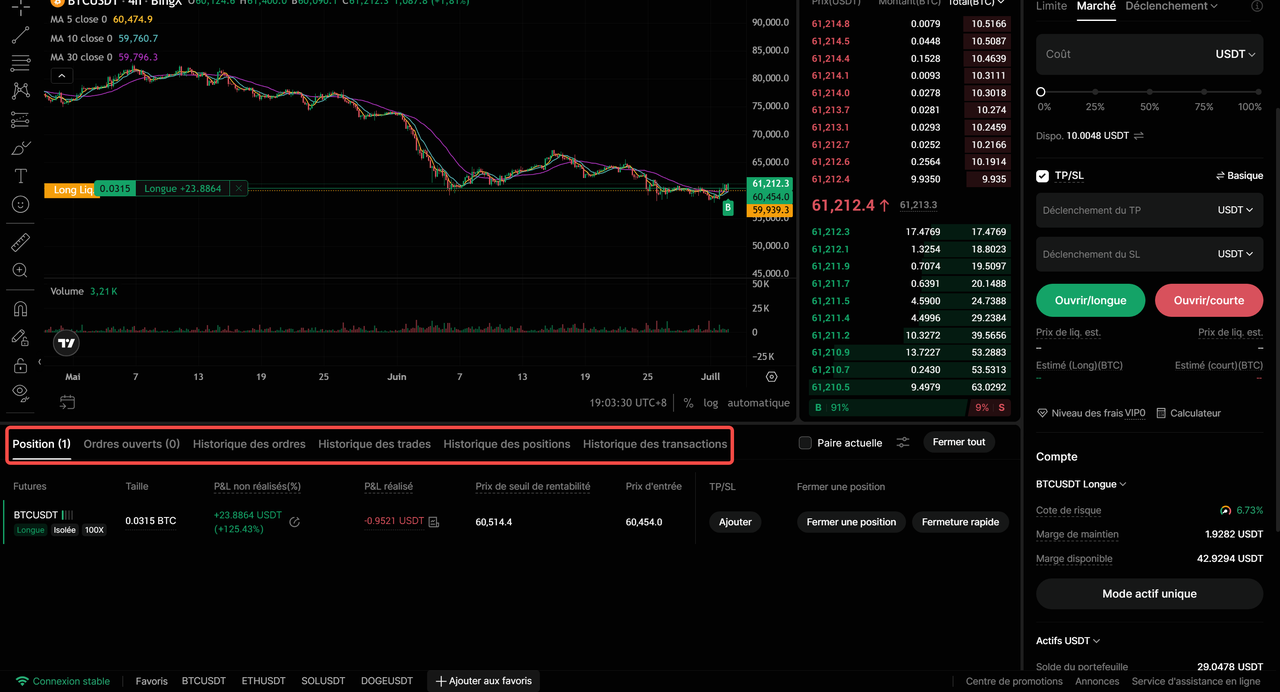Activate the zoom in tool
The width and height of the screenshot is (1280, 692).
point(20,270)
